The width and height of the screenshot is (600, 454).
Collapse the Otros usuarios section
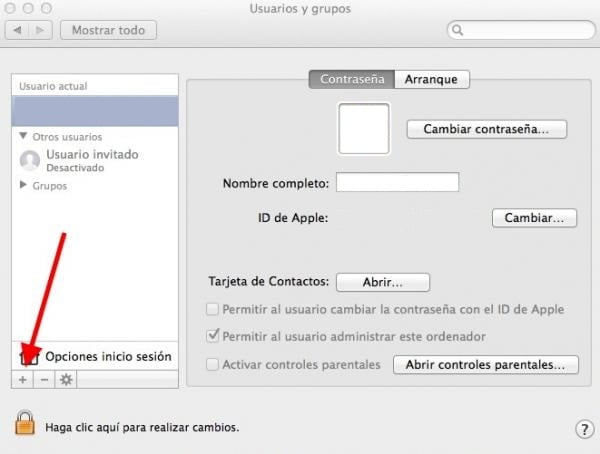coord(24,136)
